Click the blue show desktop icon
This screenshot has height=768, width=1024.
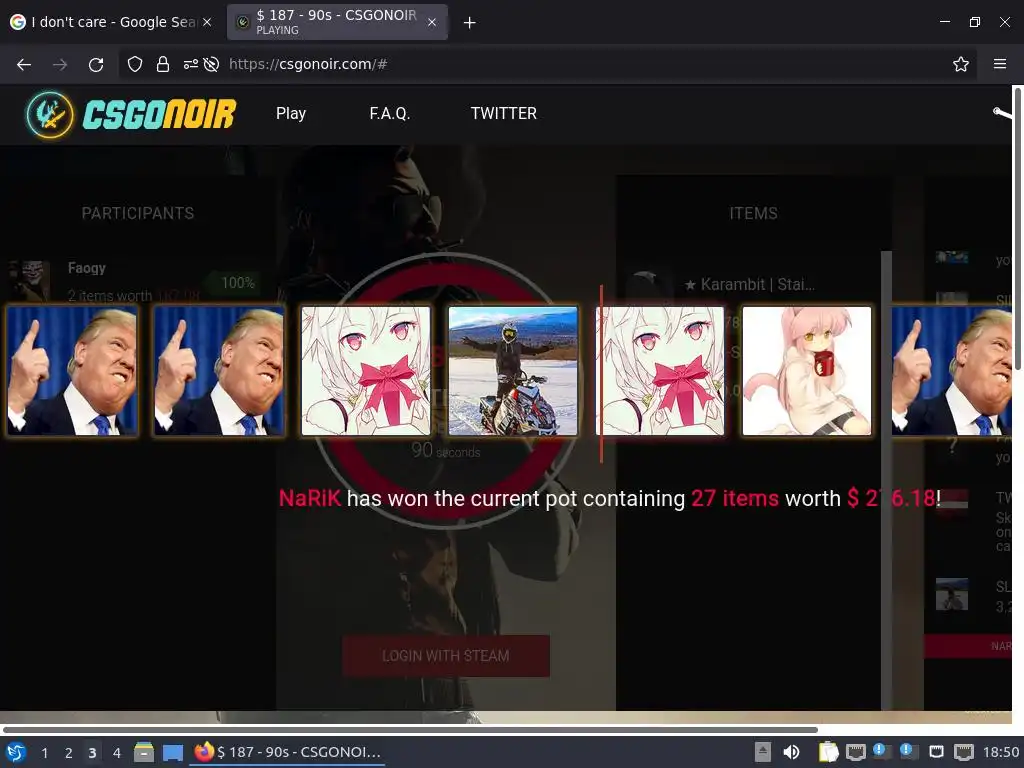pyautogui.click(x=173, y=752)
